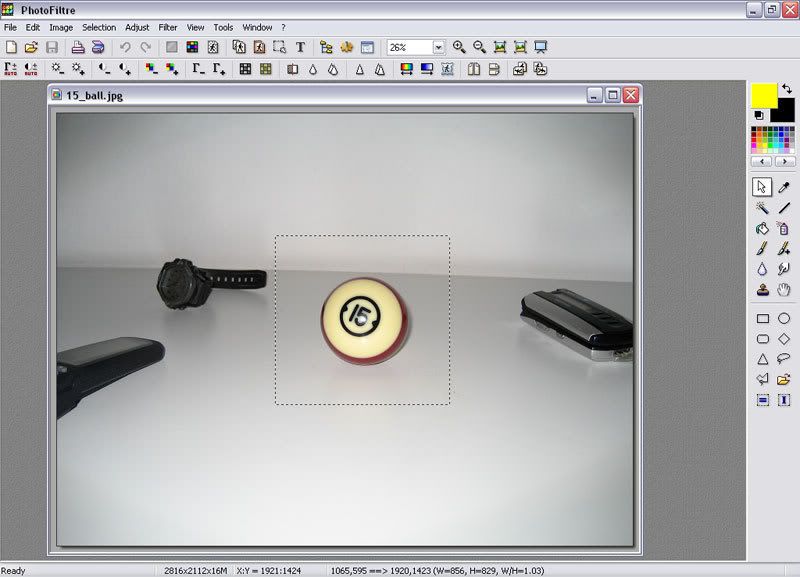Open the Window menu
Screen dimensions: 800x577
[257, 28]
